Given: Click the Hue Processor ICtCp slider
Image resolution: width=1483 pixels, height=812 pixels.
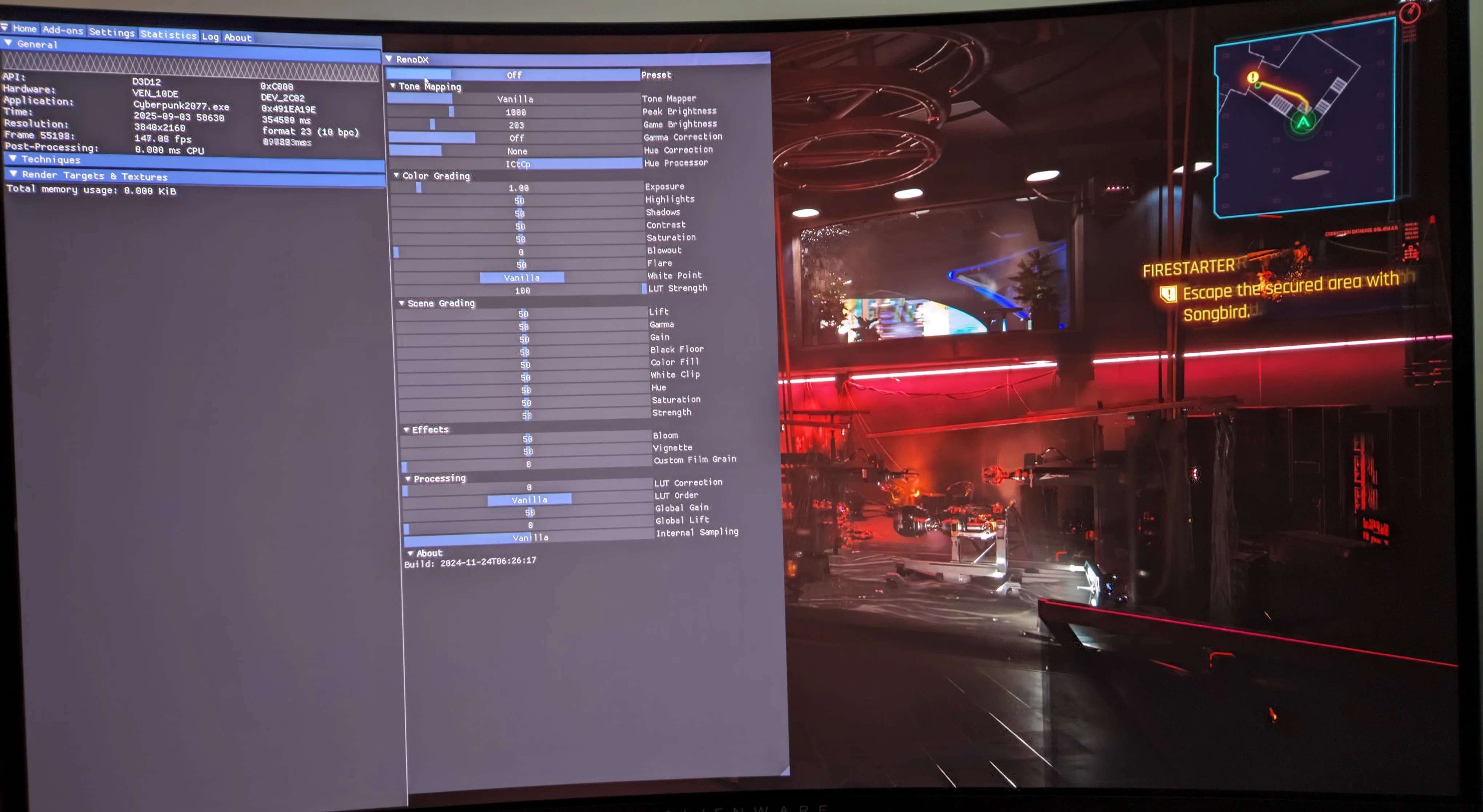Looking at the screenshot, I should click(x=517, y=164).
